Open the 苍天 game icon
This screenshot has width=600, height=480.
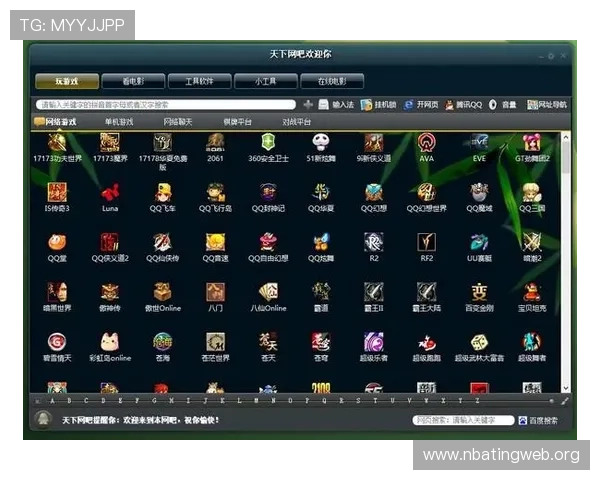[268, 347]
